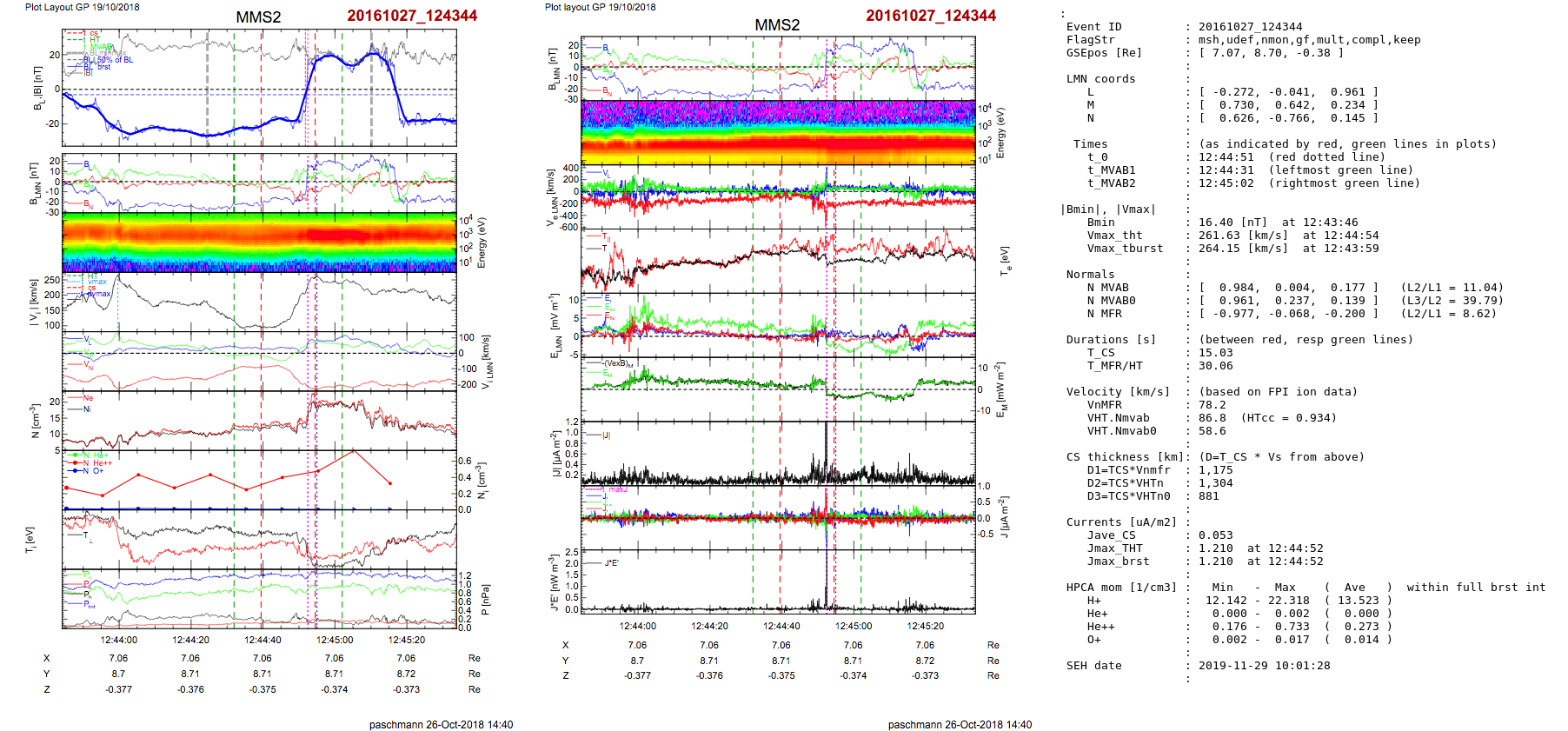Click the tall spike in the J*E panel

(827, 574)
